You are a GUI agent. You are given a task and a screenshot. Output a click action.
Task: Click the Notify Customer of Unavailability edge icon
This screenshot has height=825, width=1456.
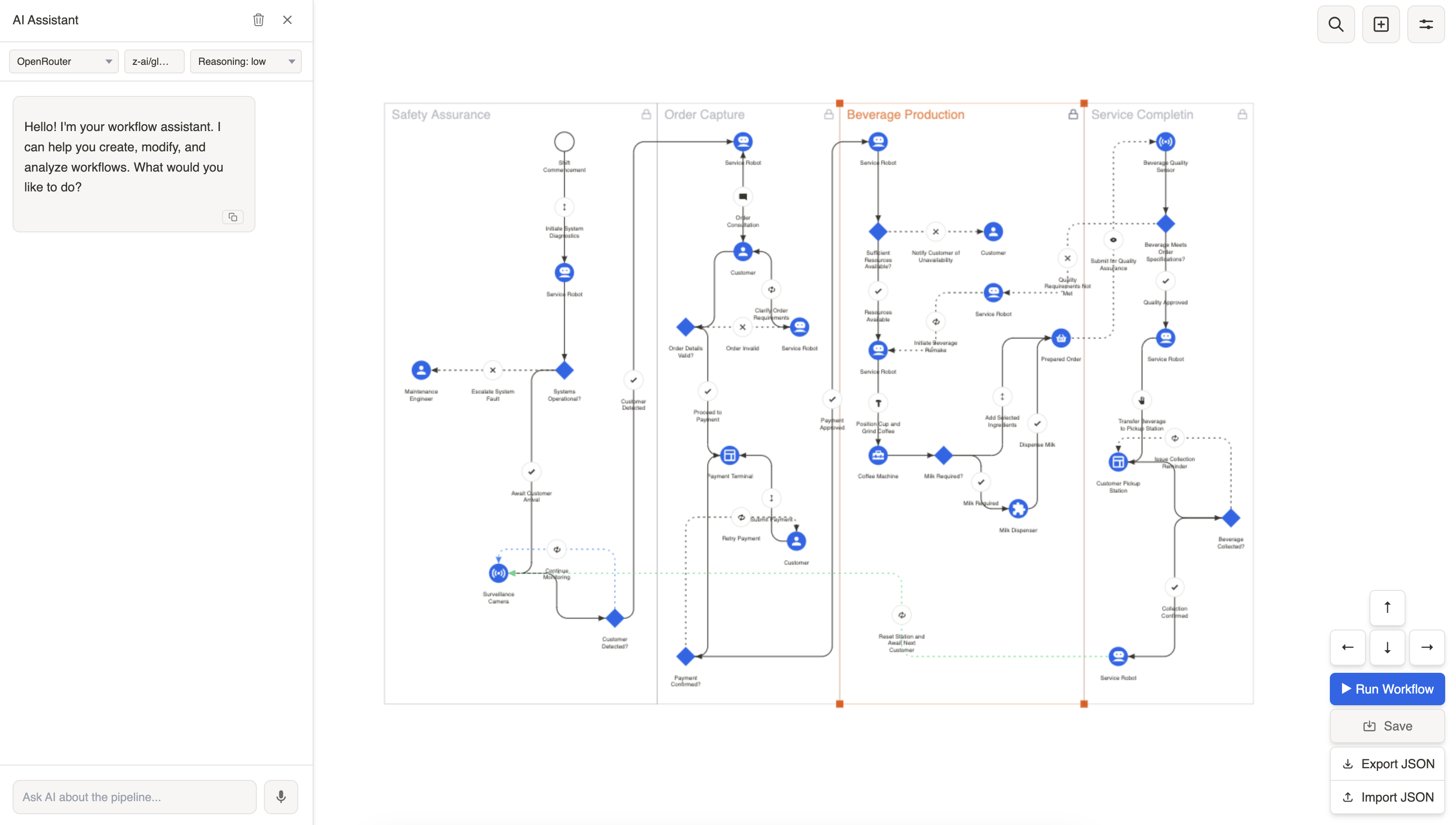click(935, 232)
